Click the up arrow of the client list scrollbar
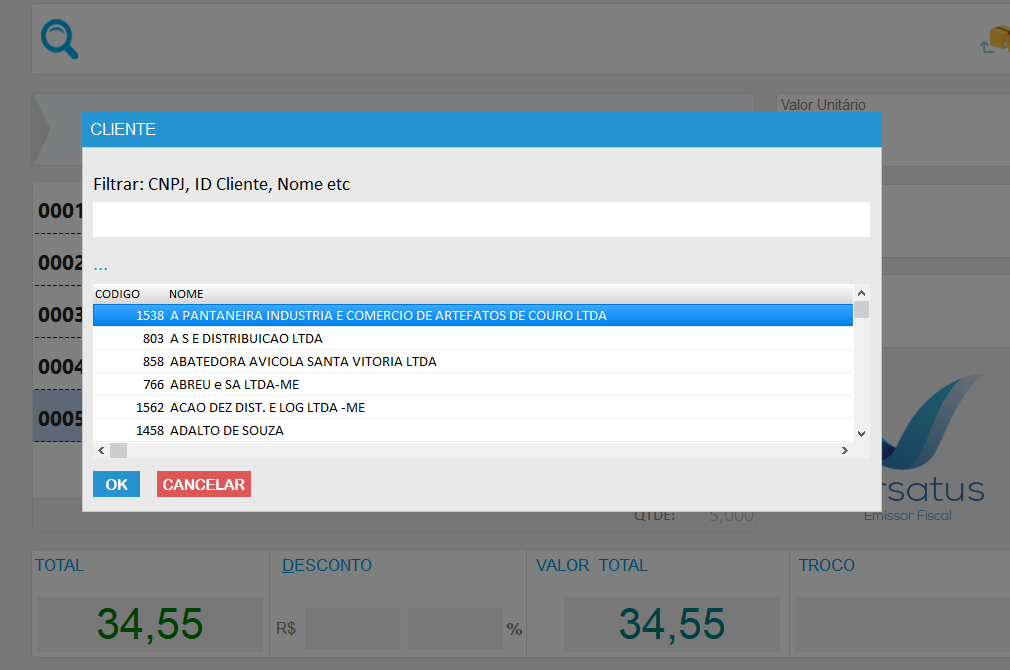Viewport: 1010px width, 670px height. [861, 293]
